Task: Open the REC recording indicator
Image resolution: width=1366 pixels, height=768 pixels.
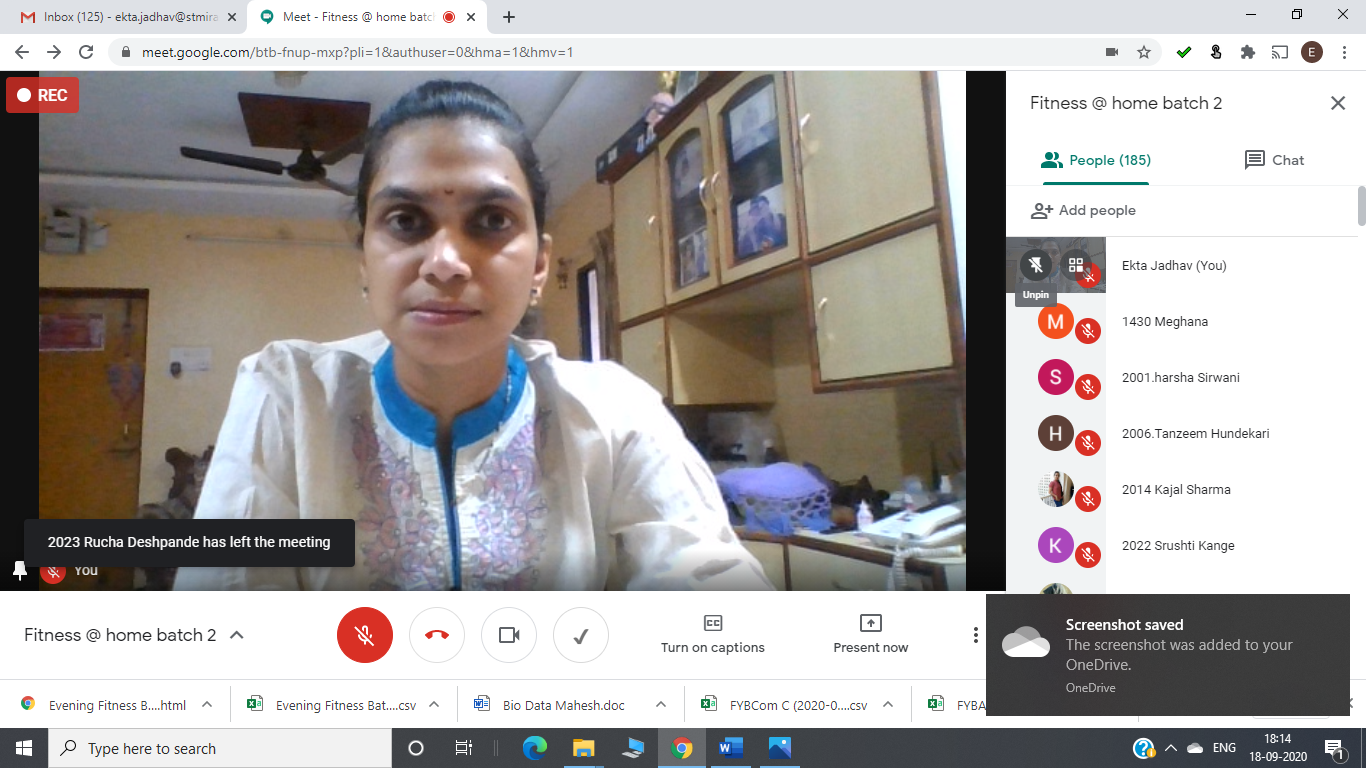Action: click(42, 95)
